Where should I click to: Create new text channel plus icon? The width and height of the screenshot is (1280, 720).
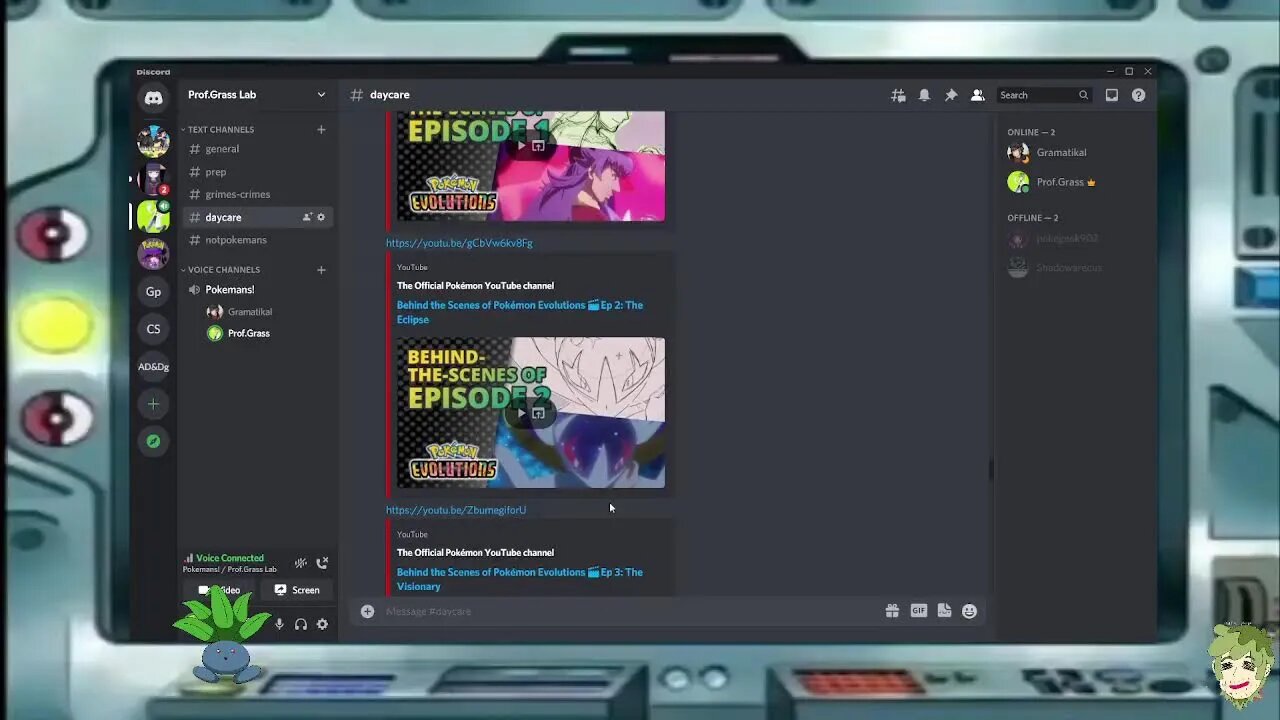[321, 129]
